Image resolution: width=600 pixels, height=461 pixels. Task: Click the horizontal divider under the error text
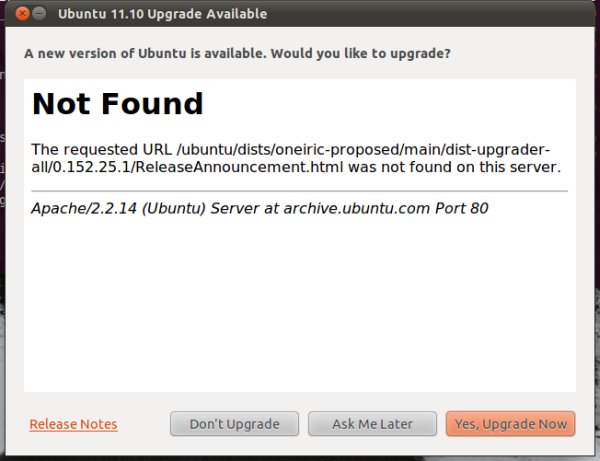click(x=300, y=190)
